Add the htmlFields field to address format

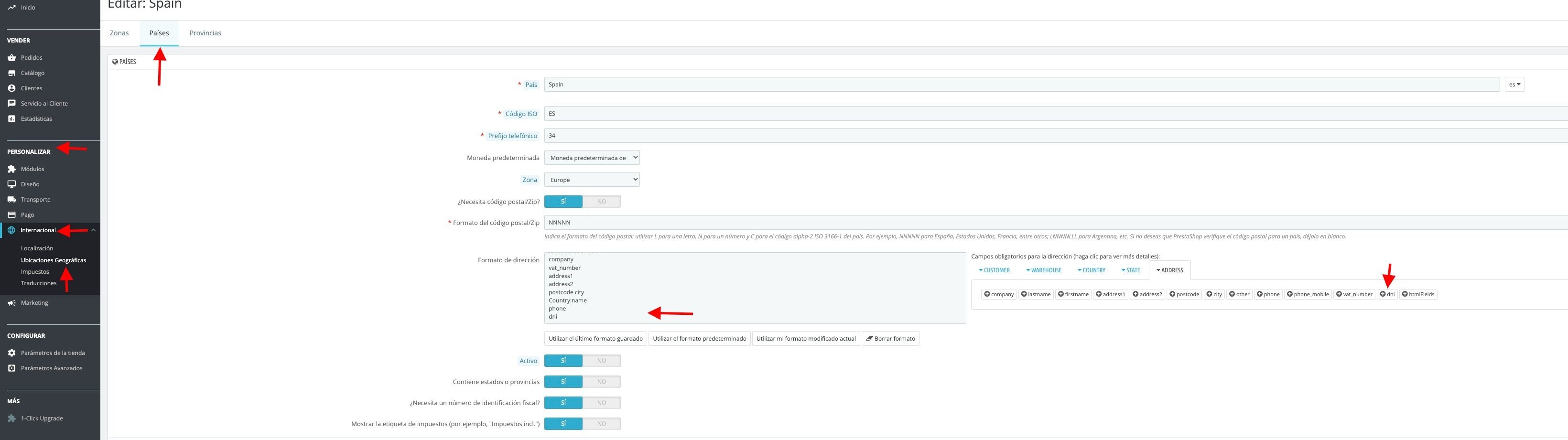1418,295
